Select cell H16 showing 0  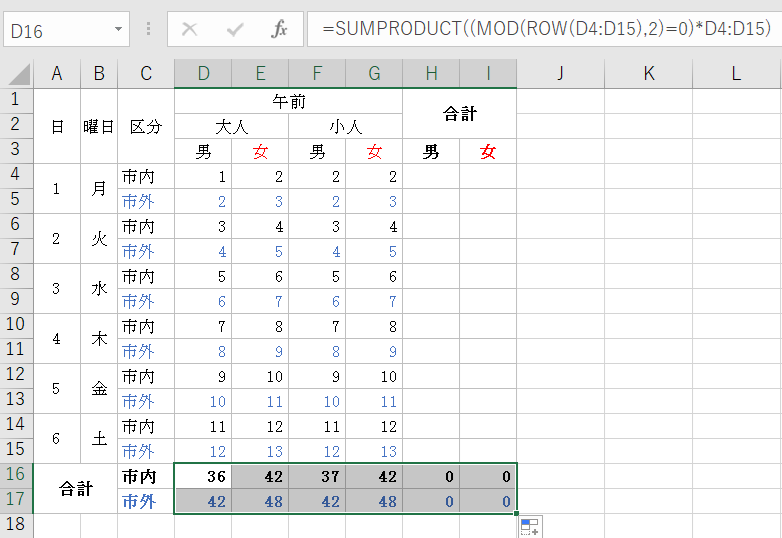pyautogui.click(x=431, y=476)
